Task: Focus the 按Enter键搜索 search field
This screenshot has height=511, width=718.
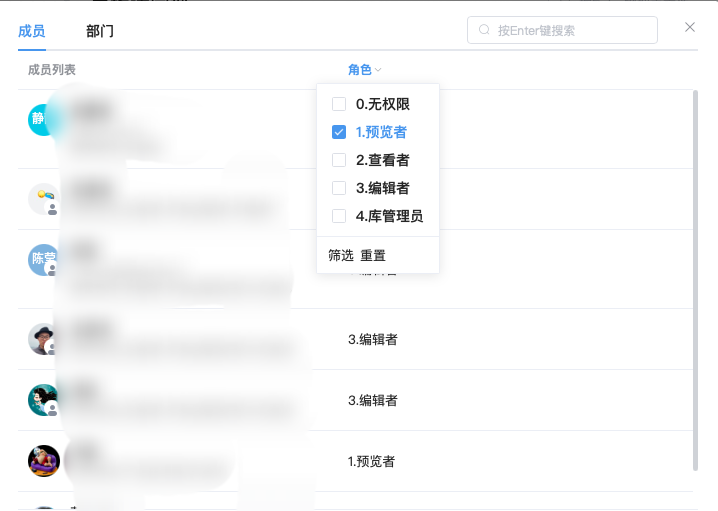Action: coord(562,30)
